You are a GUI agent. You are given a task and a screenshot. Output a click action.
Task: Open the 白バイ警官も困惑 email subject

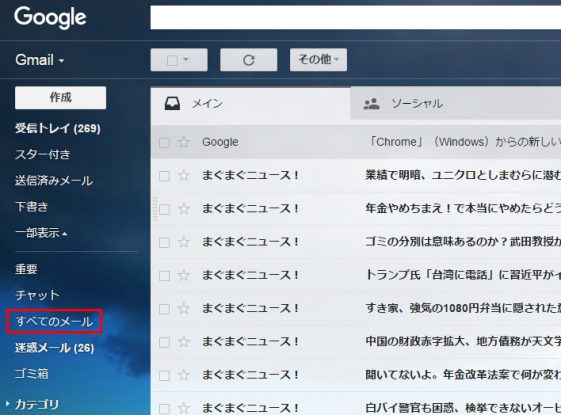tap(463, 408)
